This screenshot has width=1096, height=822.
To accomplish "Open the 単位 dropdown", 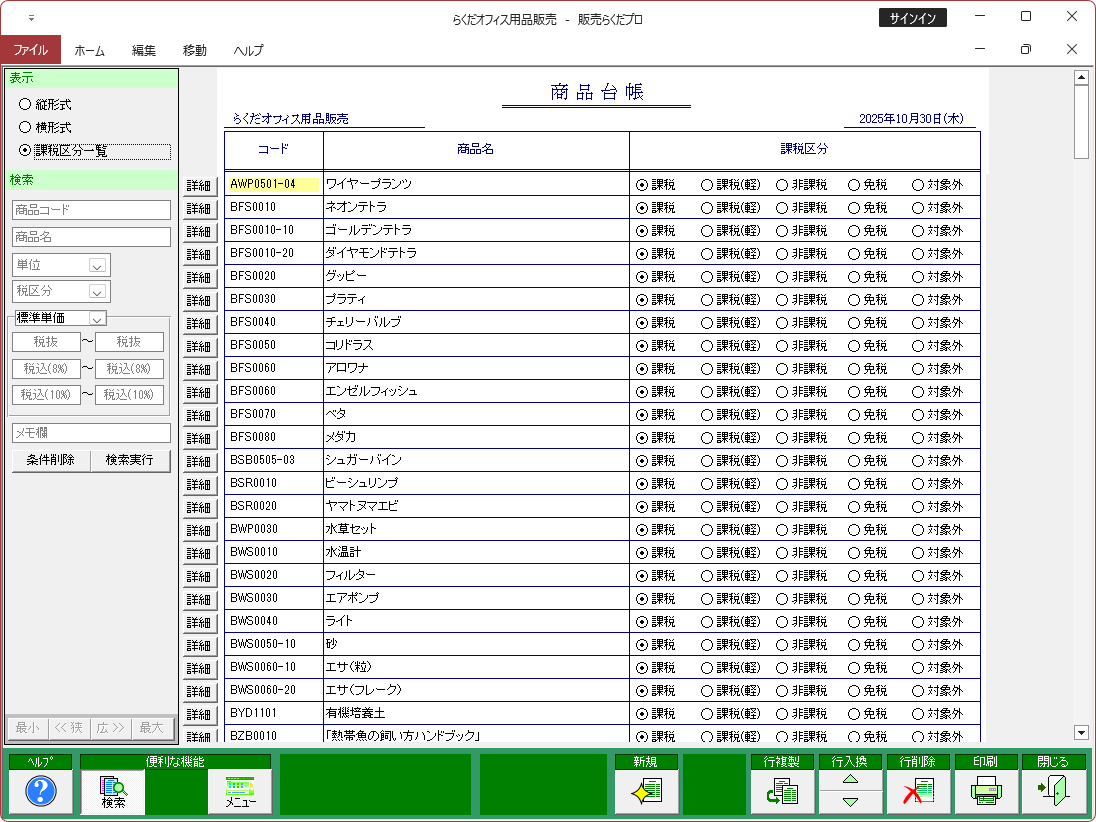I will (x=97, y=266).
